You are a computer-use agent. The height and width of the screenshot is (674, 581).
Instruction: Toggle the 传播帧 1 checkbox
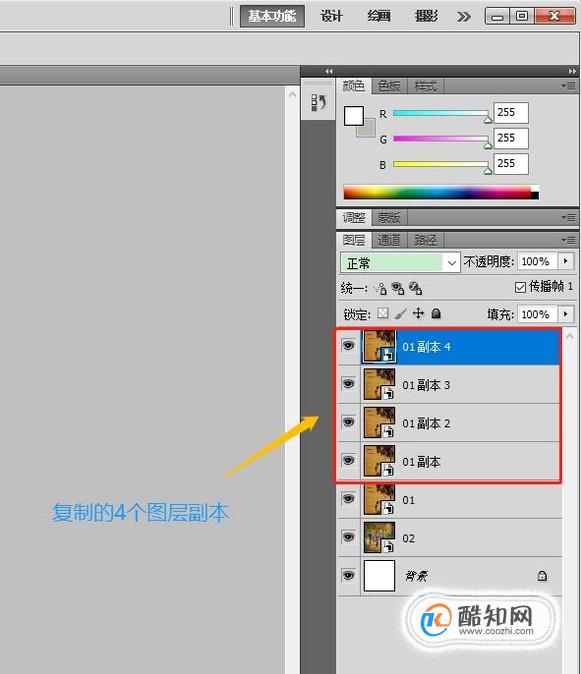(520, 287)
